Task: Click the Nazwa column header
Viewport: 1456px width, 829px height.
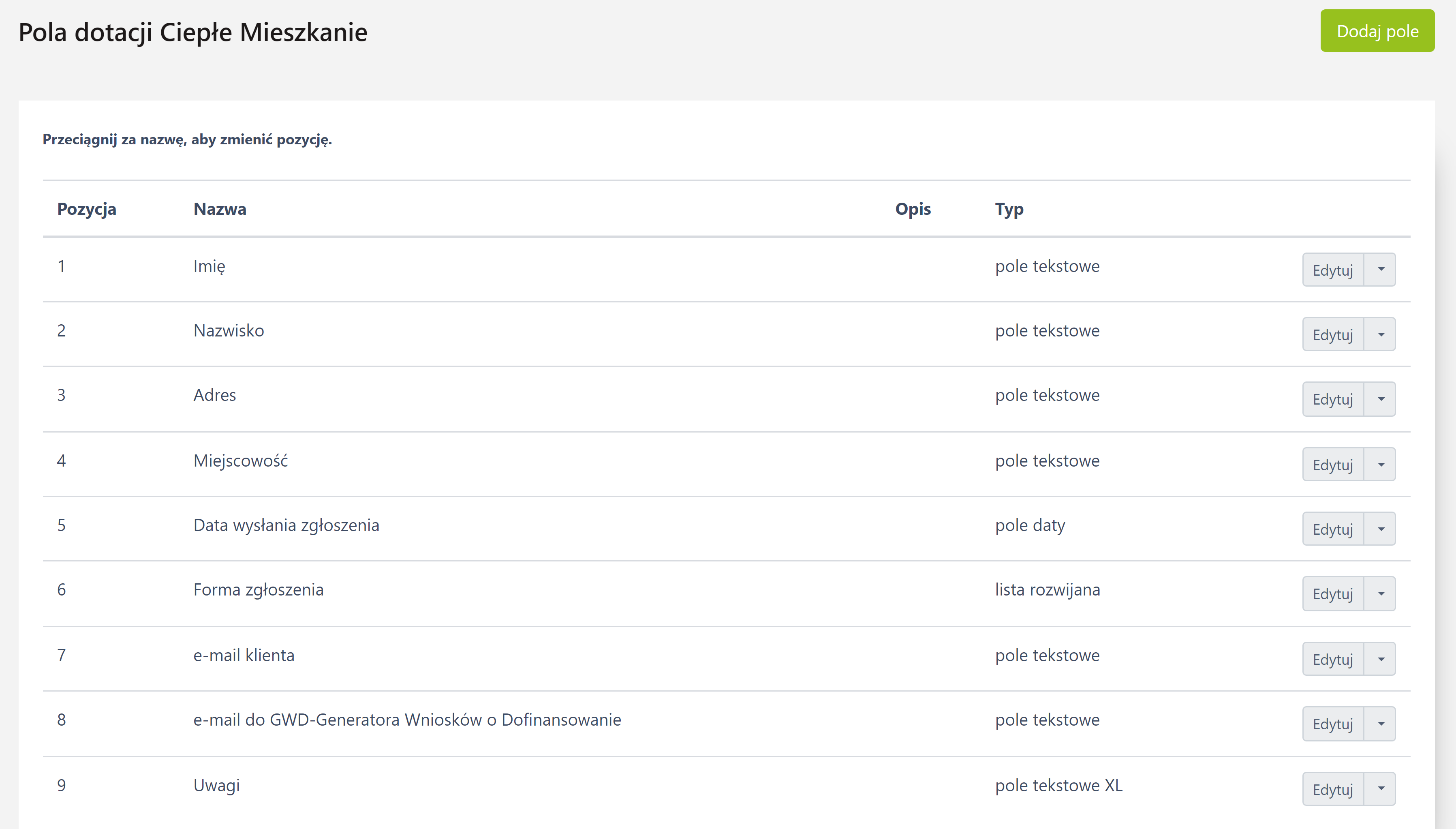Action: coord(220,209)
